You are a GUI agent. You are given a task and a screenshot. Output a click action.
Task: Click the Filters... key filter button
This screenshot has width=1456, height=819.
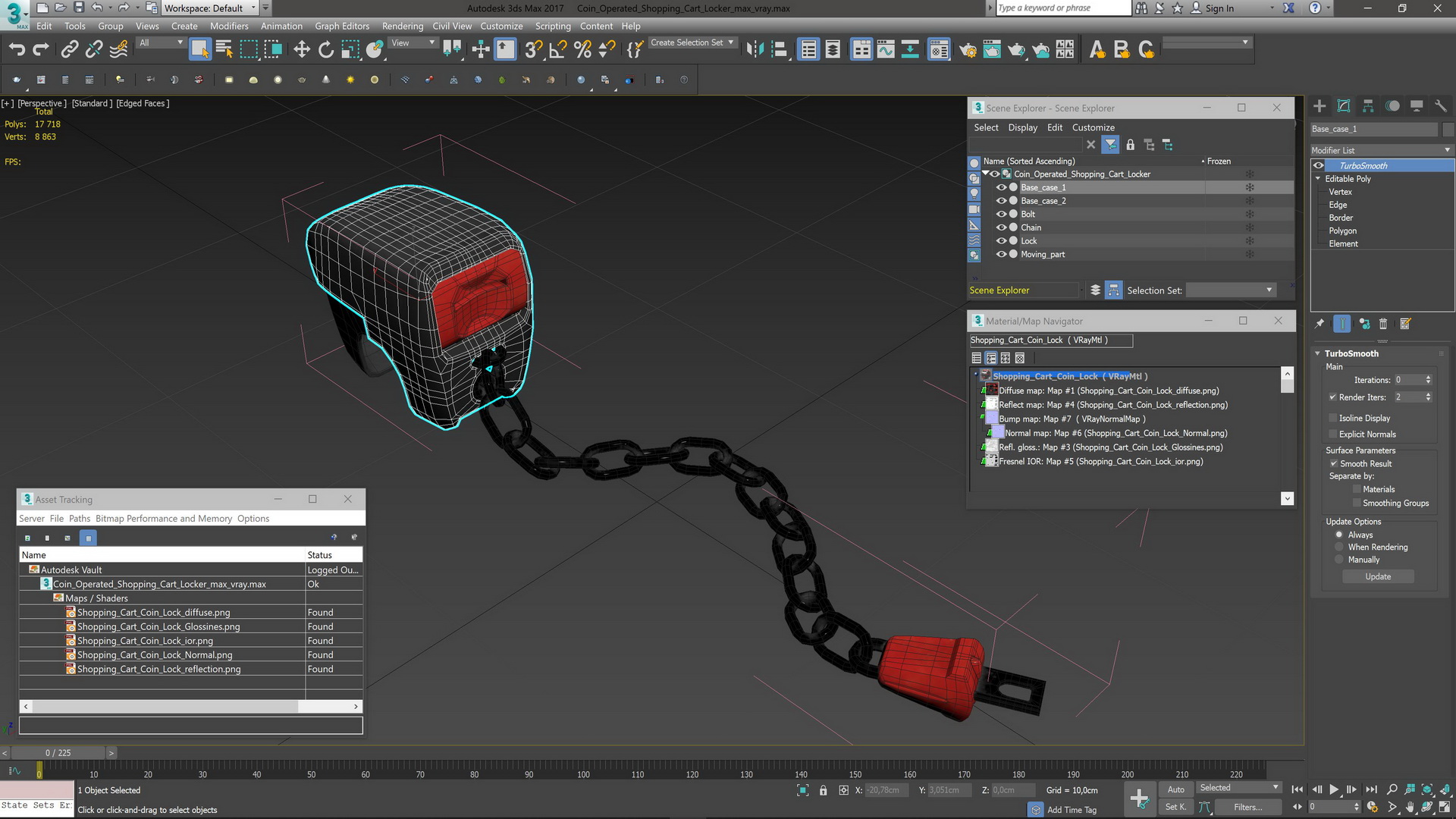tap(1247, 807)
